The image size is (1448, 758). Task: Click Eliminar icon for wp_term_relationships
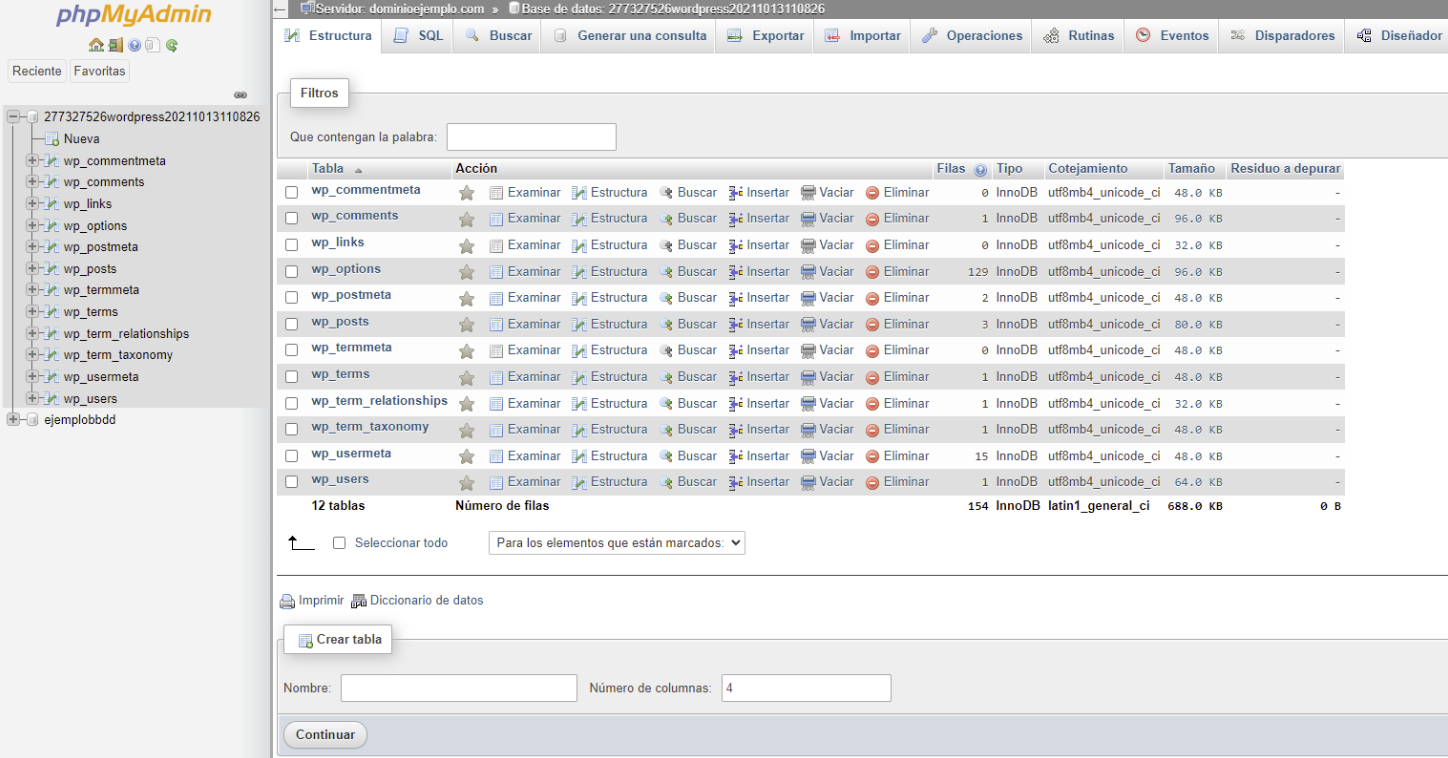pyautogui.click(x=872, y=403)
